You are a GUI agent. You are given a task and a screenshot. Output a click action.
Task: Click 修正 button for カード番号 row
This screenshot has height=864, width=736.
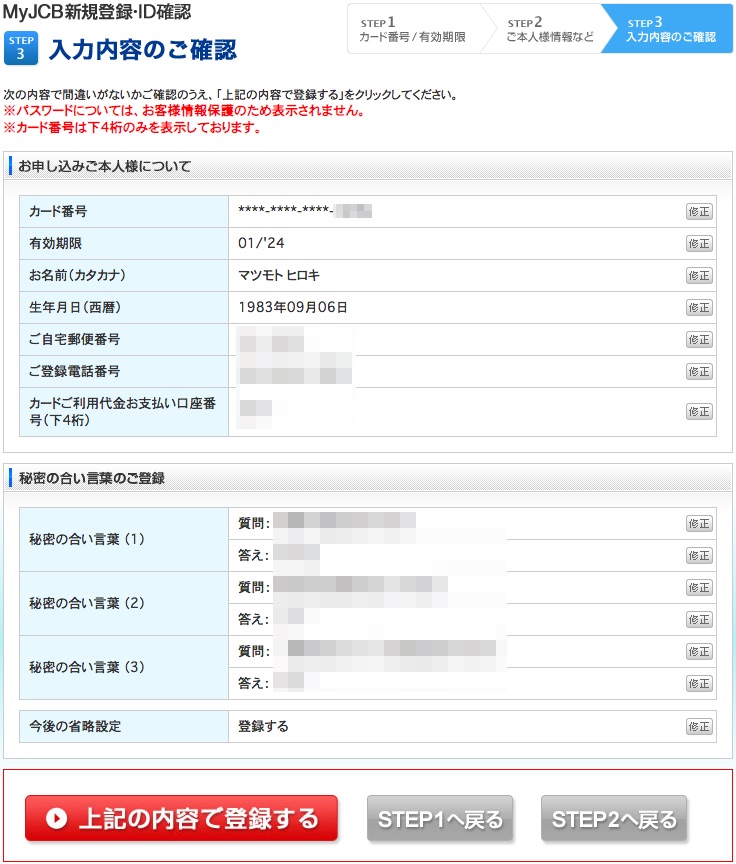tap(699, 211)
